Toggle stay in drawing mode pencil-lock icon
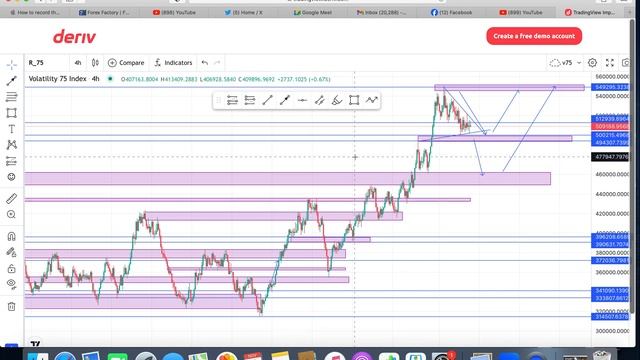 [x=11, y=253]
